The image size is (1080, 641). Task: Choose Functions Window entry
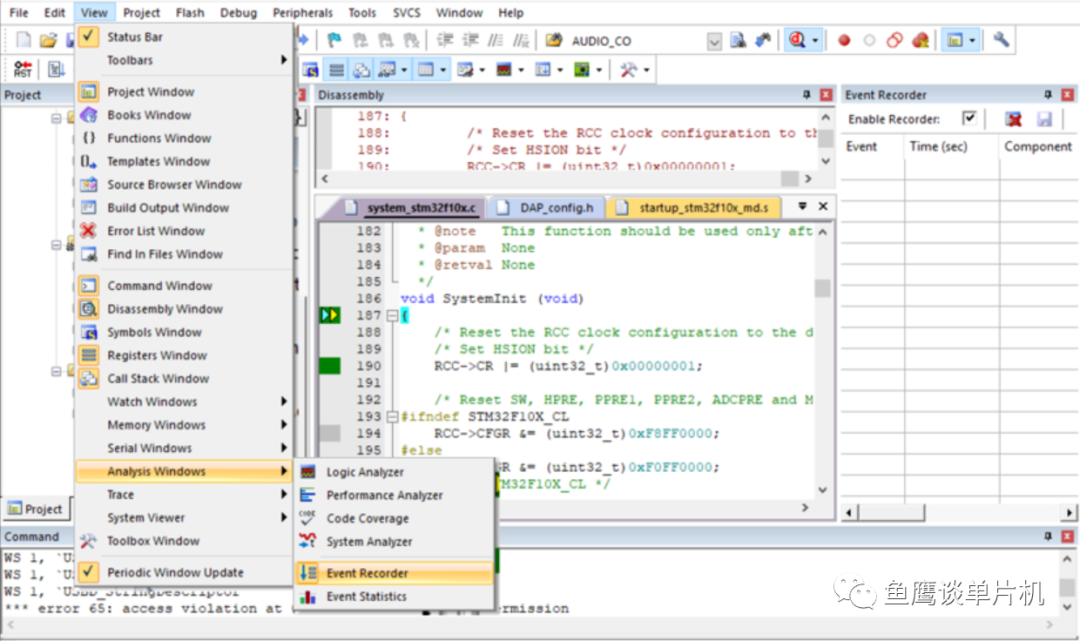coord(184,138)
